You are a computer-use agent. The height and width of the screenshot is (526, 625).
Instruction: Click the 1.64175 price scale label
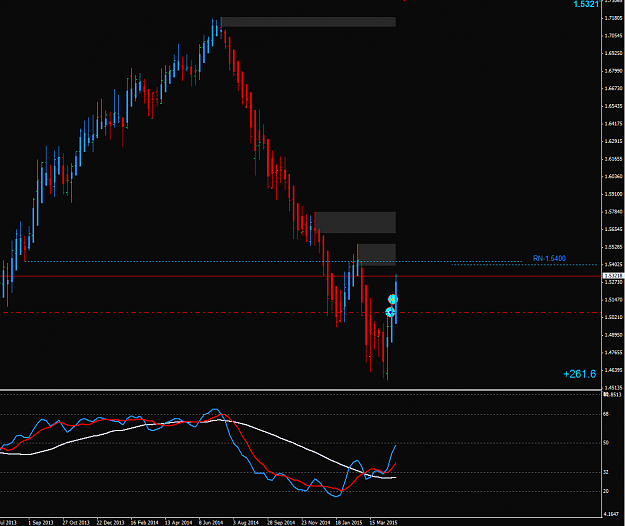tap(613, 124)
